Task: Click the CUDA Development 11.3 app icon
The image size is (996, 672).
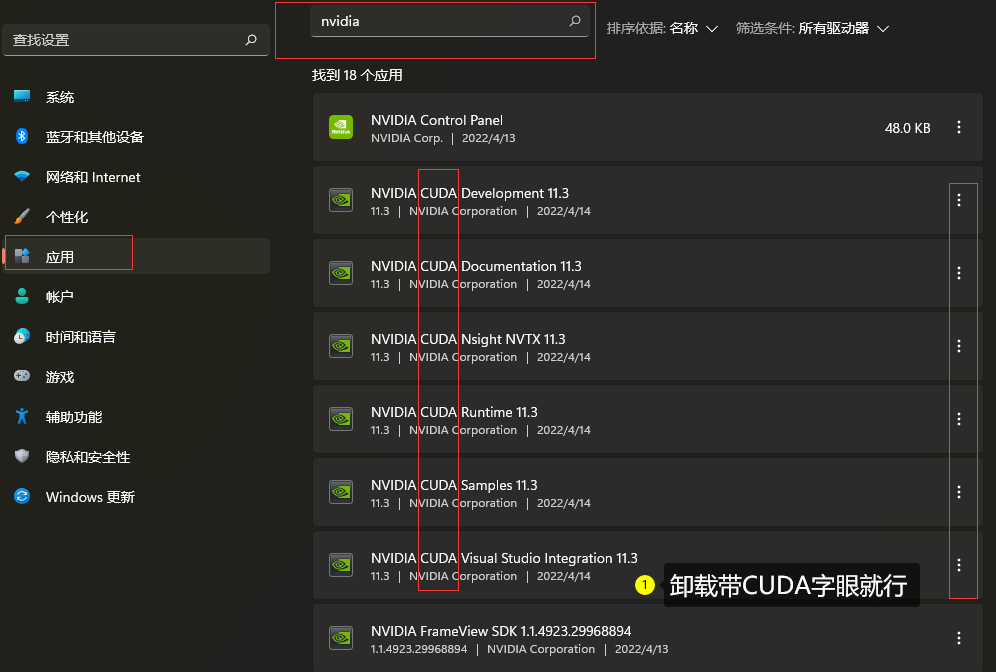Action: click(x=341, y=200)
